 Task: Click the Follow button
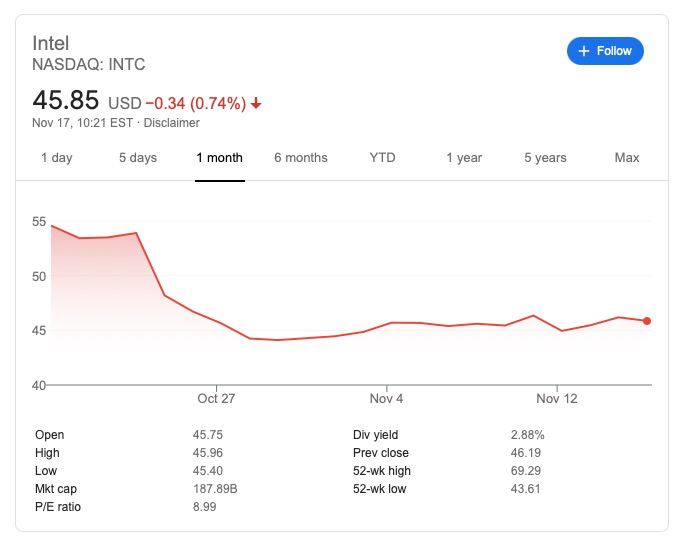(605, 51)
